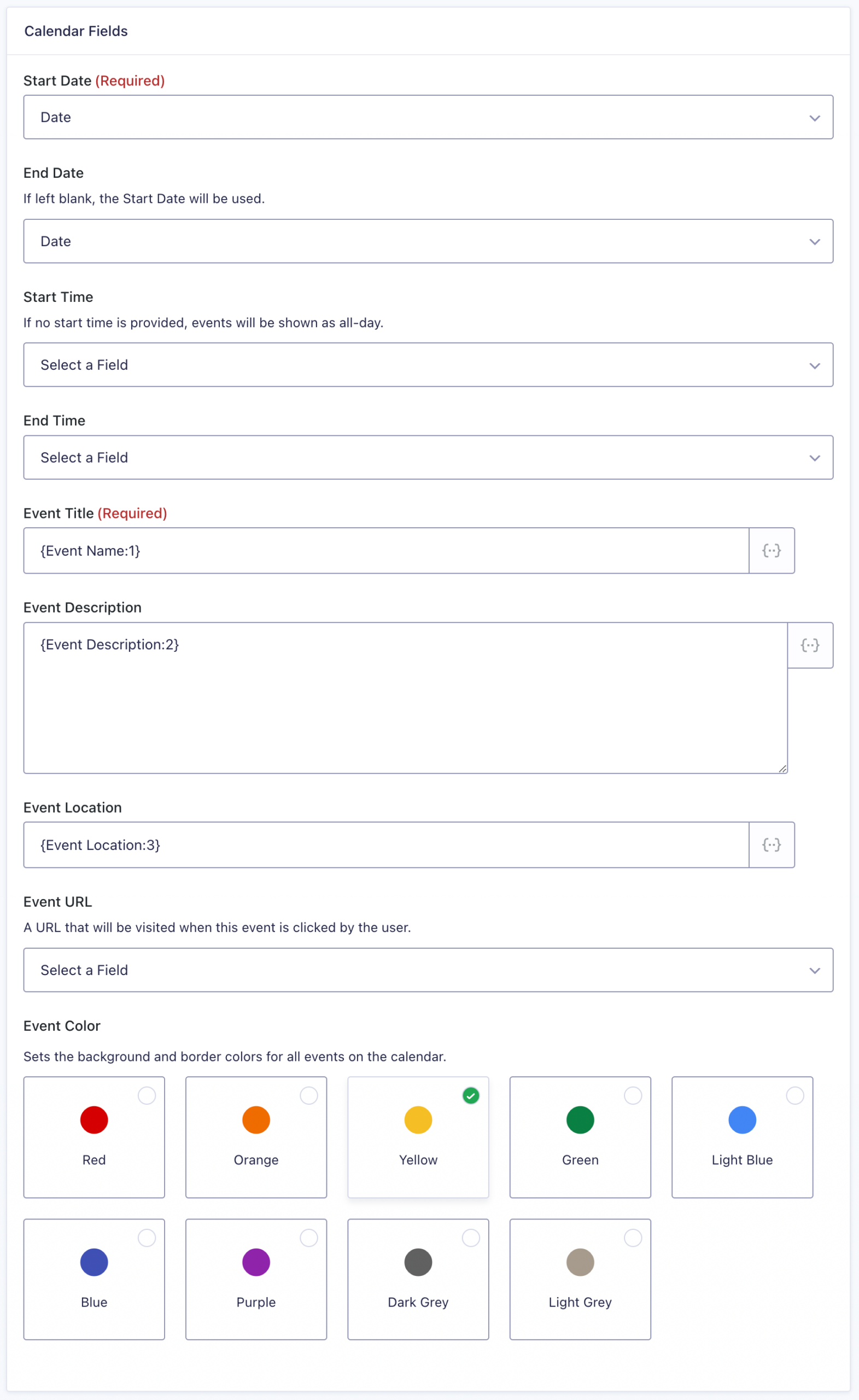859x1400 pixels.
Task: Open the merge tag picker for Event Description
Action: pos(810,645)
